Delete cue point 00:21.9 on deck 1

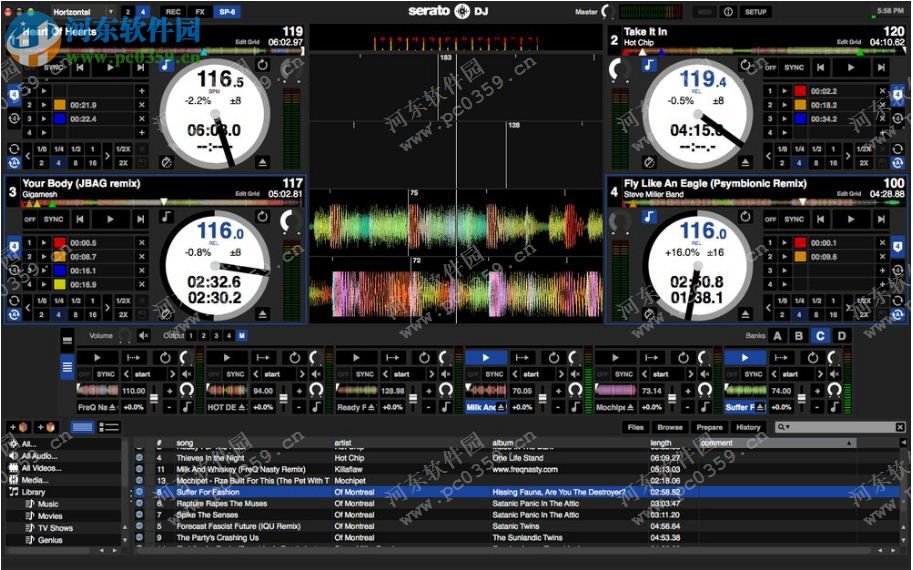point(141,105)
